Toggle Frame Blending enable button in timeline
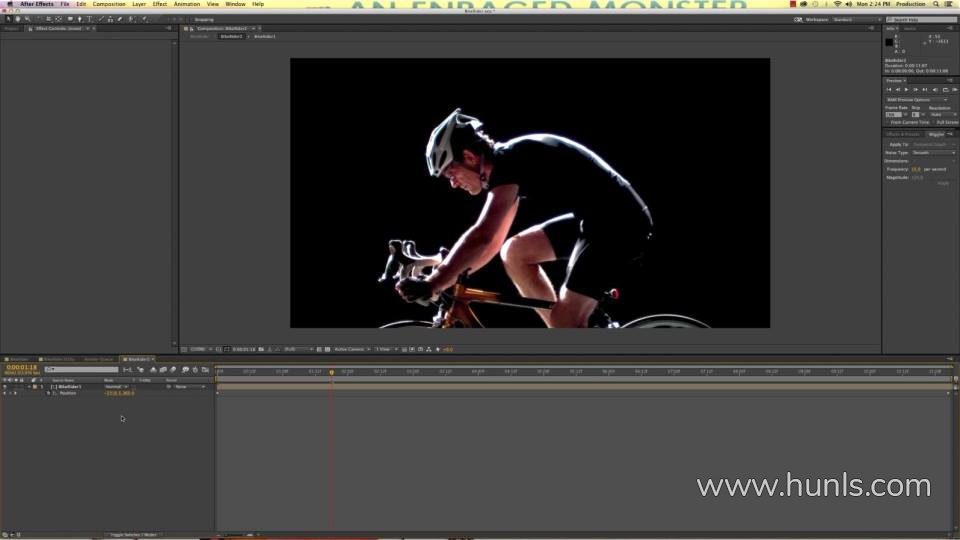The width and height of the screenshot is (960, 540). click(163, 370)
